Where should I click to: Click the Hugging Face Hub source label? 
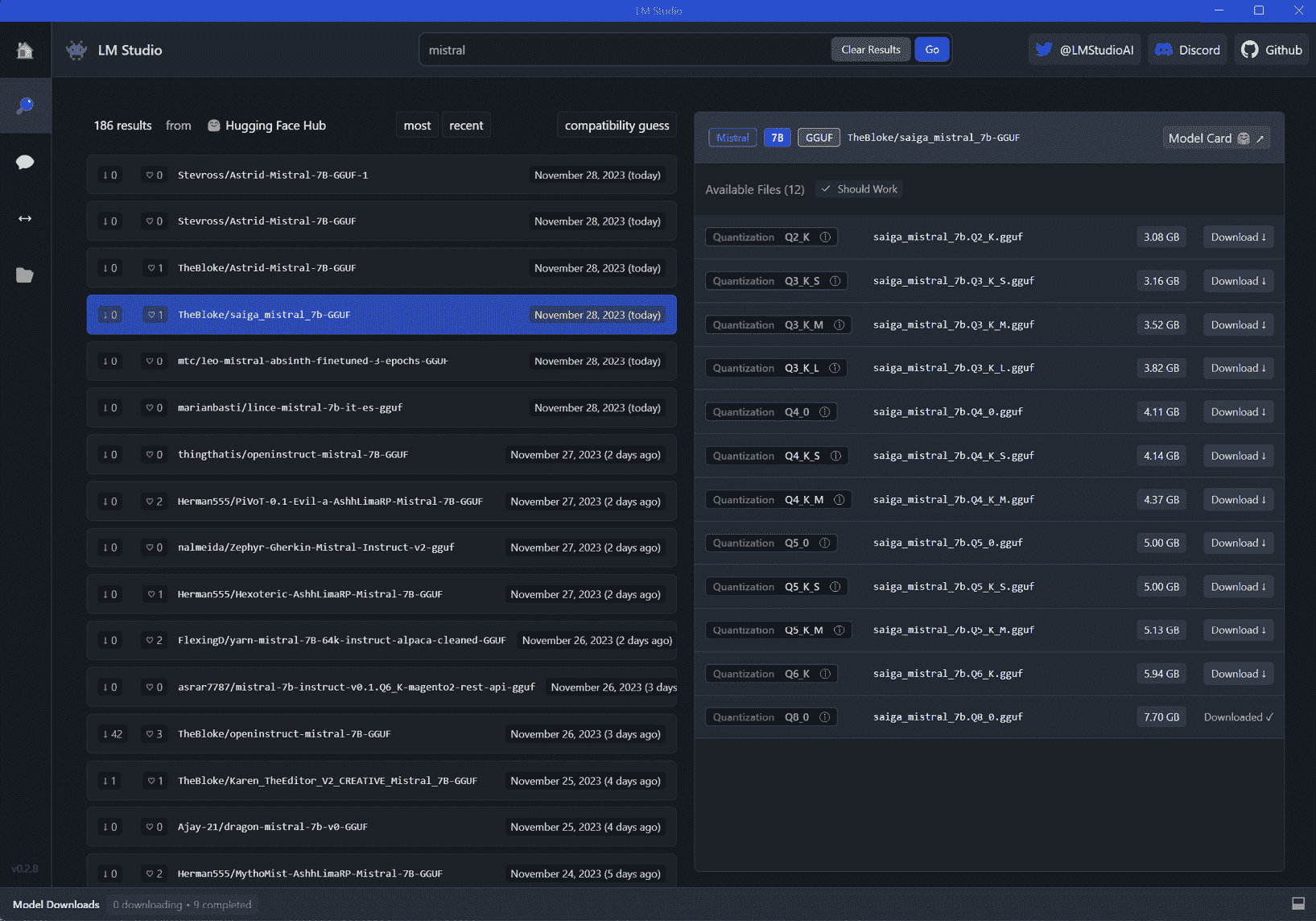pos(266,126)
